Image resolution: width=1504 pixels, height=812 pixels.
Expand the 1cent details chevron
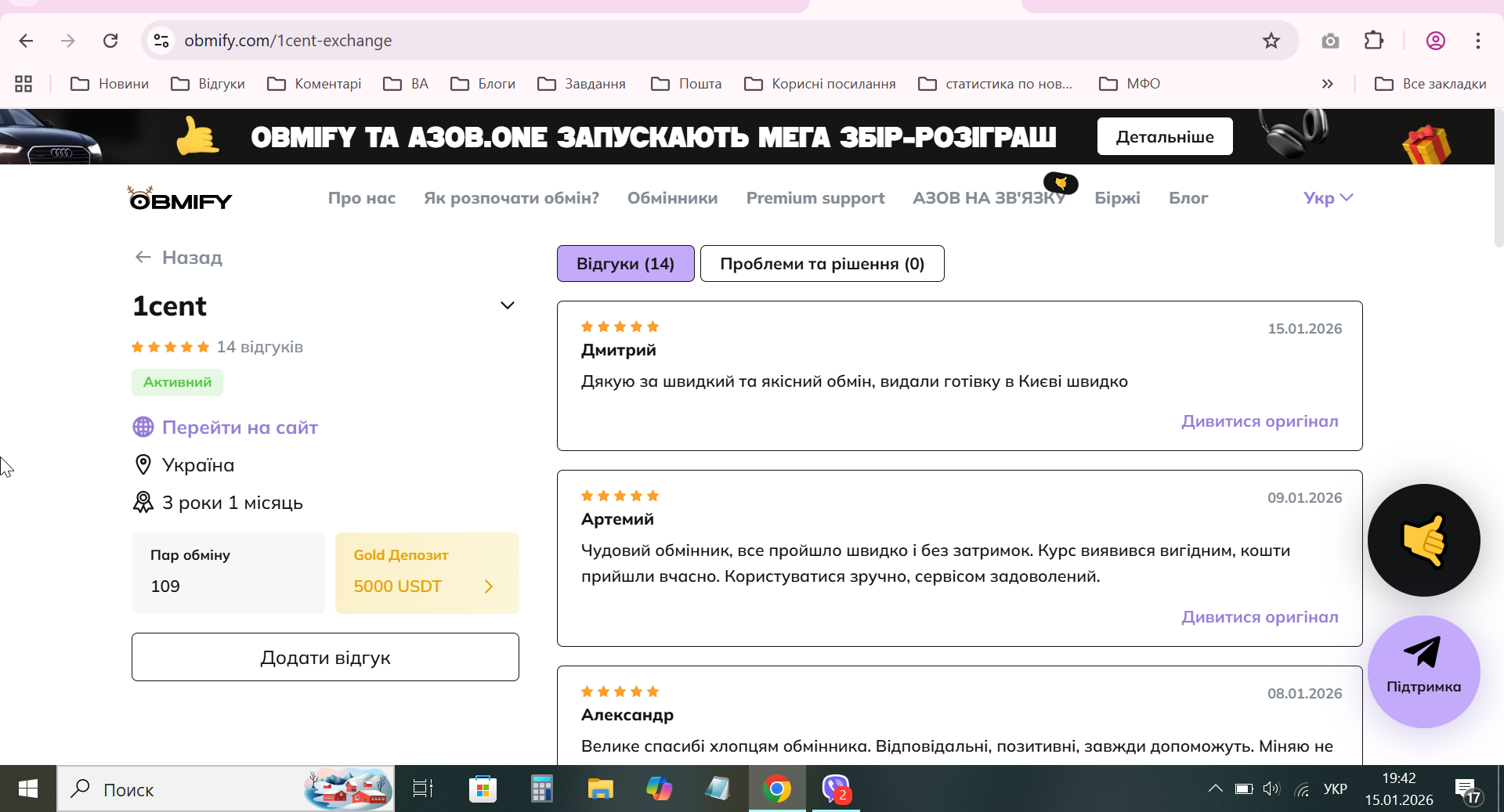(x=508, y=305)
